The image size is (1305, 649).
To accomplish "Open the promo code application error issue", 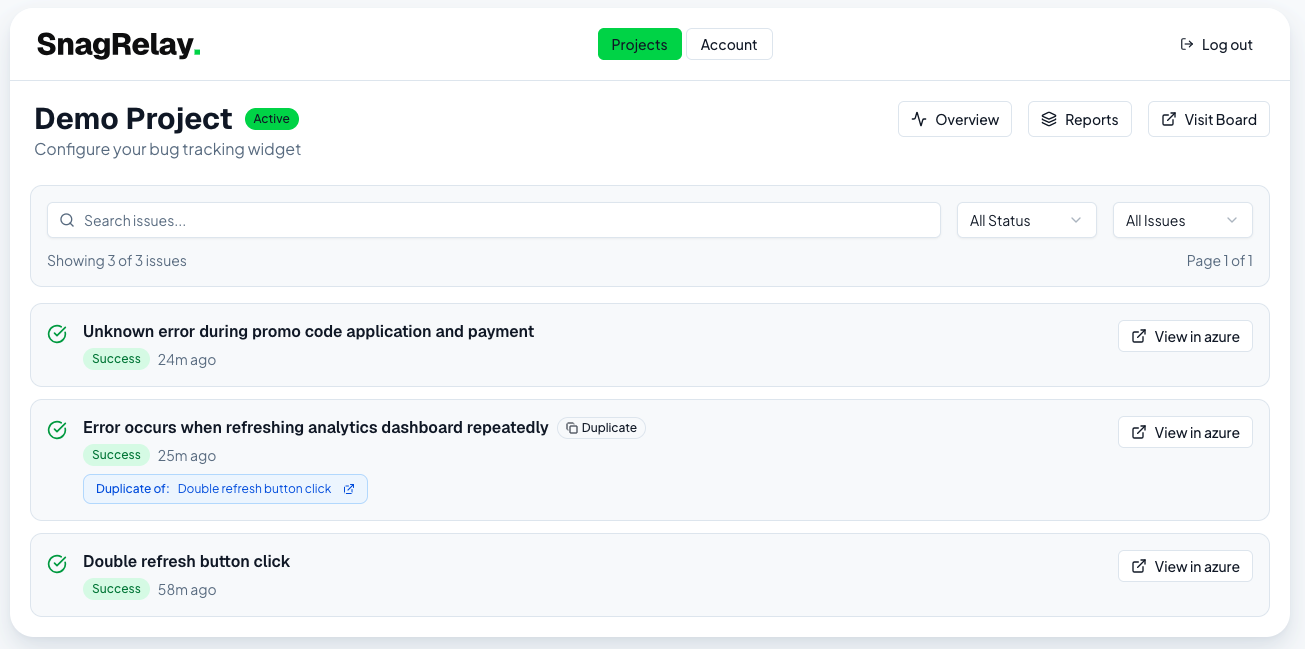I will [x=308, y=331].
